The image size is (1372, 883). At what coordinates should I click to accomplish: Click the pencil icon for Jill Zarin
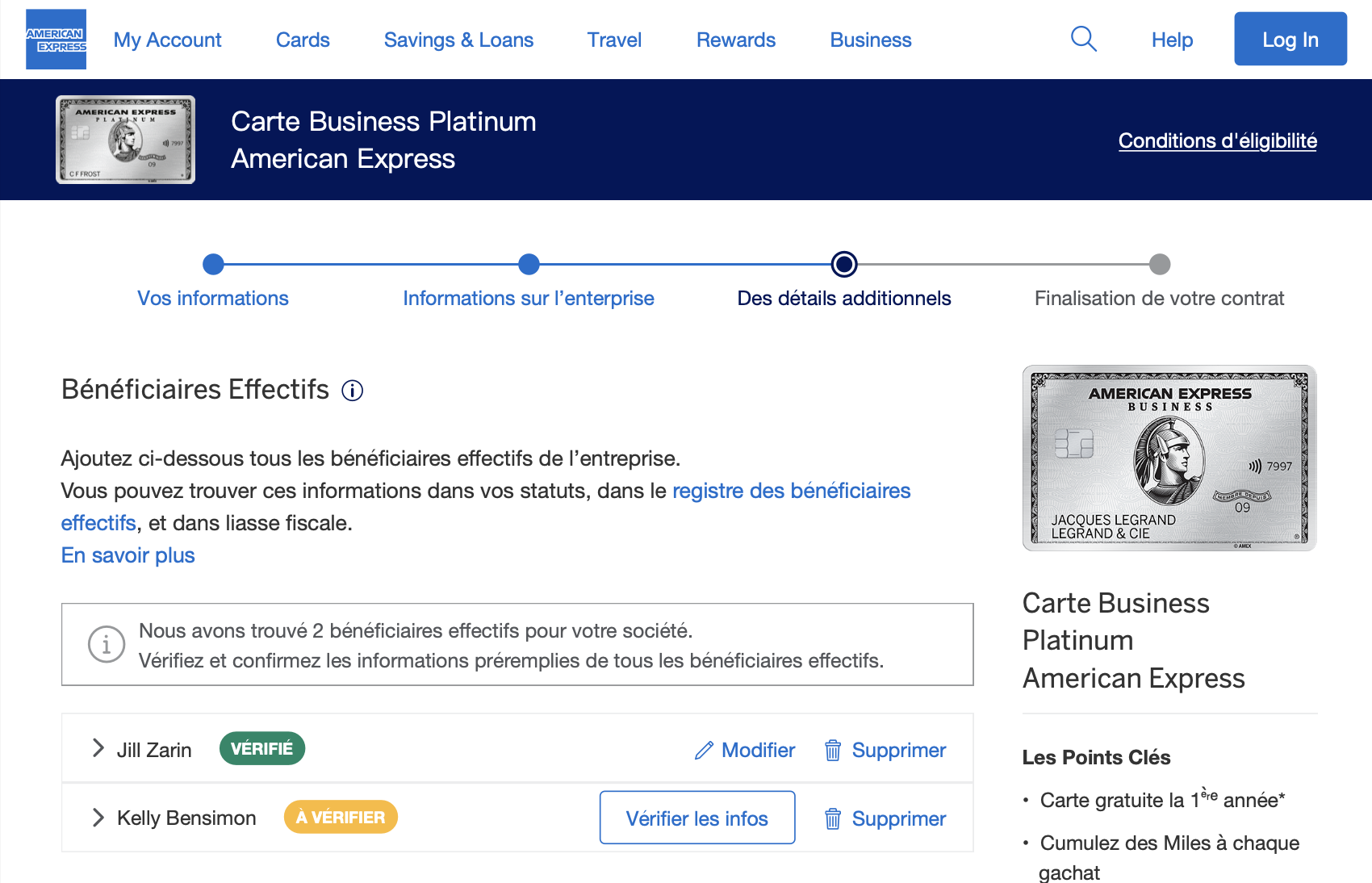click(704, 751)
